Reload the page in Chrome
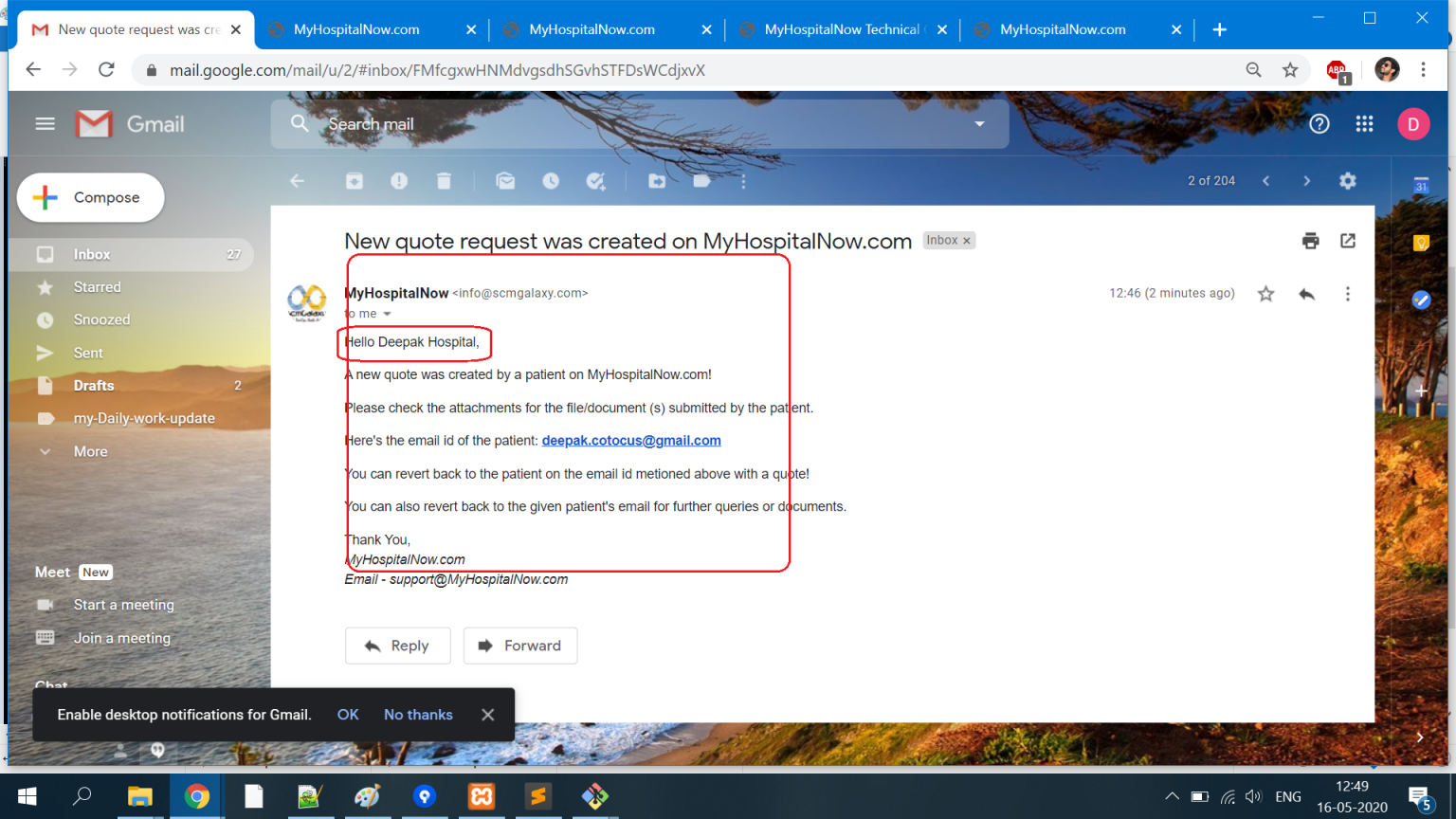 [106, 69]
